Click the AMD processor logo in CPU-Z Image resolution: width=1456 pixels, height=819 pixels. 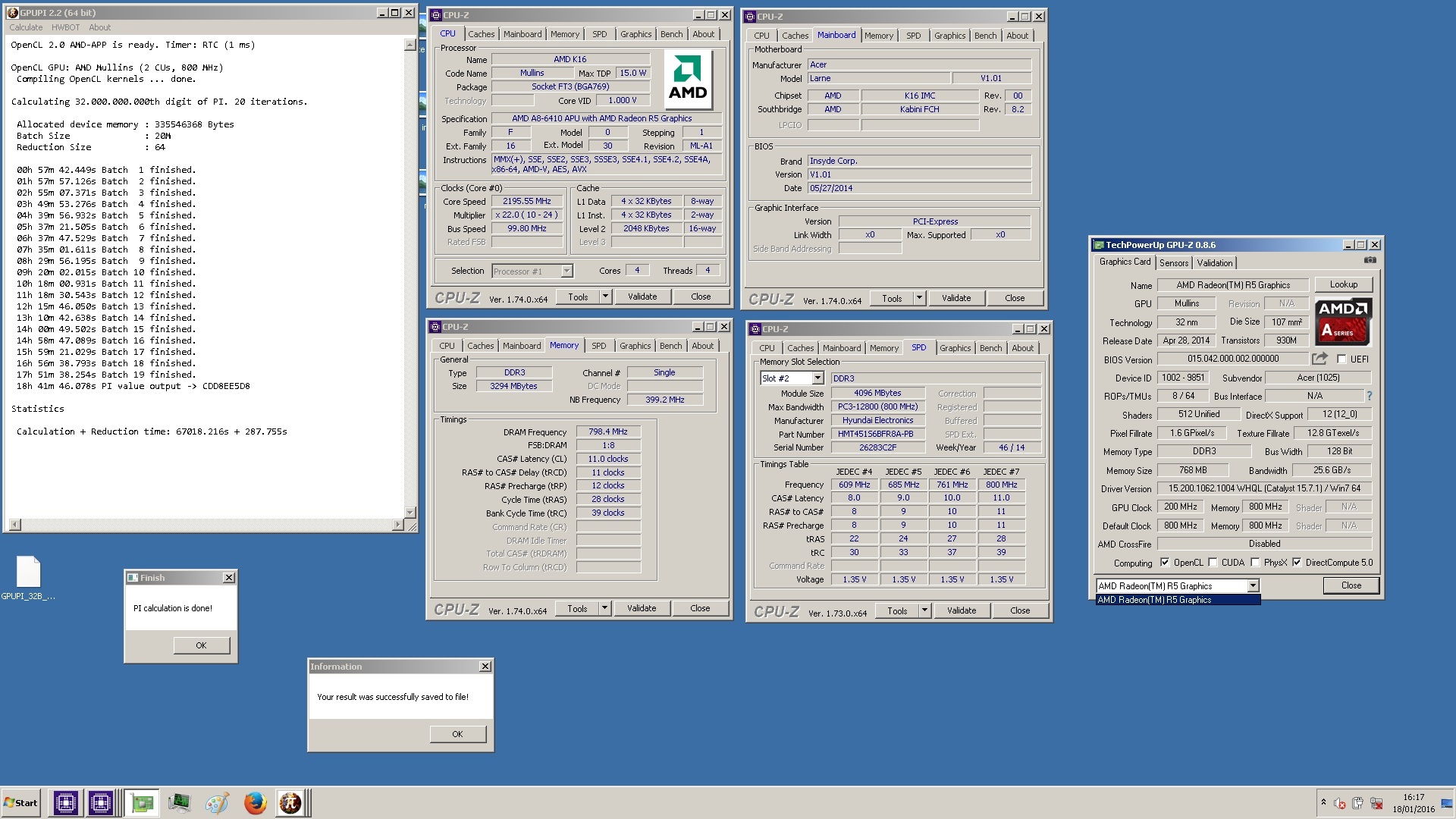tap(688, 80)
